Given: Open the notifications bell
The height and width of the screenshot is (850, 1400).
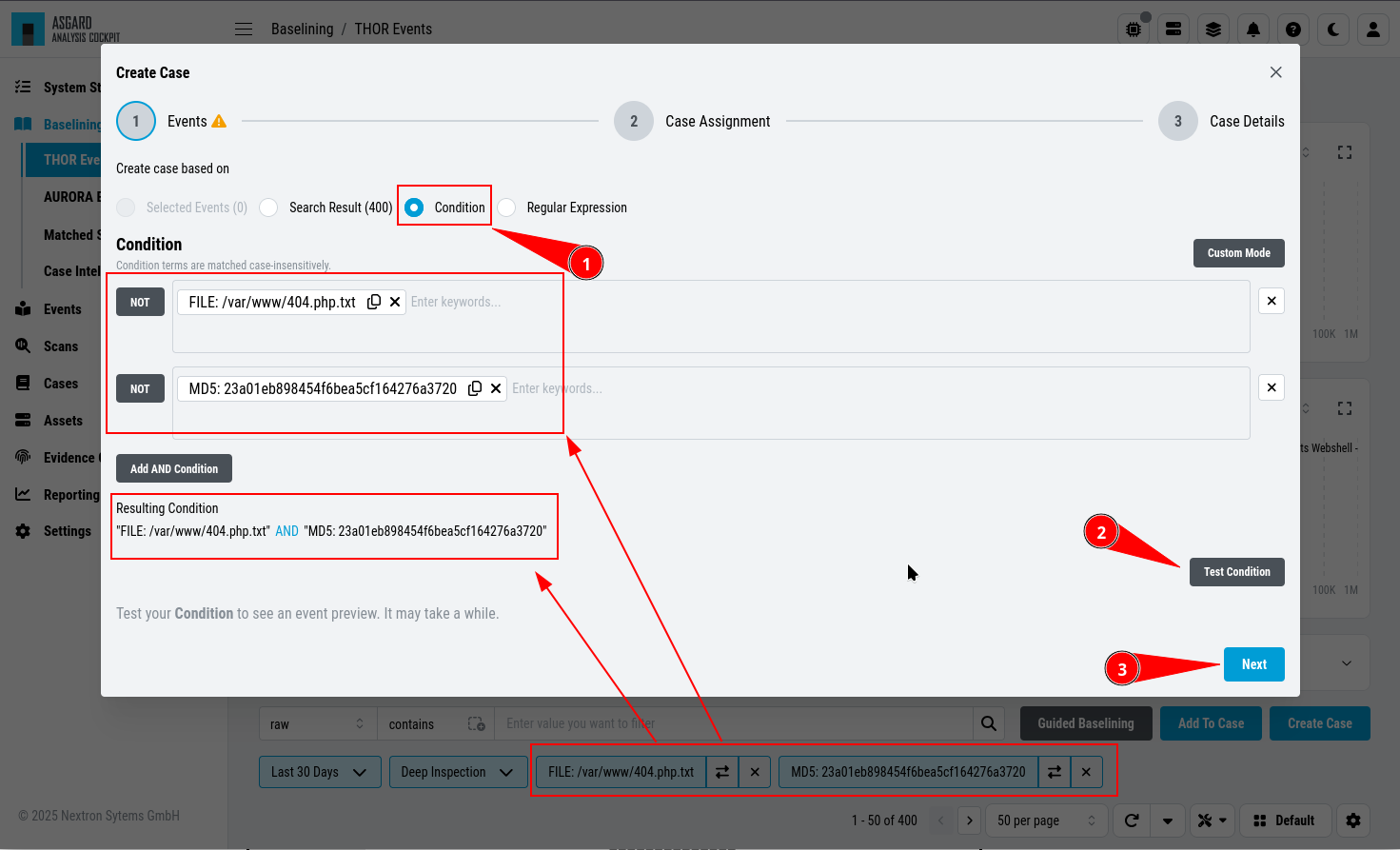Looking at the screenshot, I should (1253, 30).
